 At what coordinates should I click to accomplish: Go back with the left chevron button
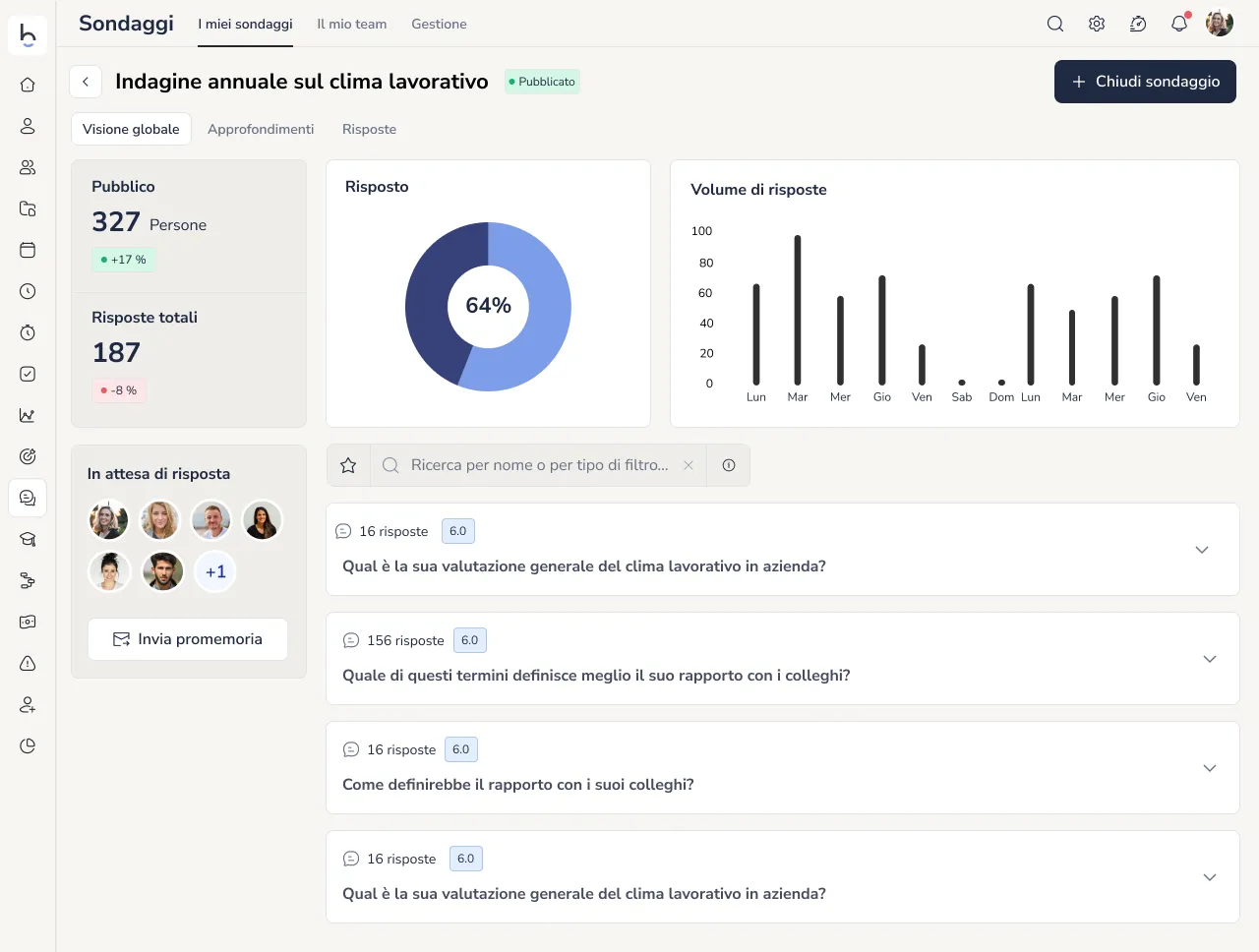[86, 82]
